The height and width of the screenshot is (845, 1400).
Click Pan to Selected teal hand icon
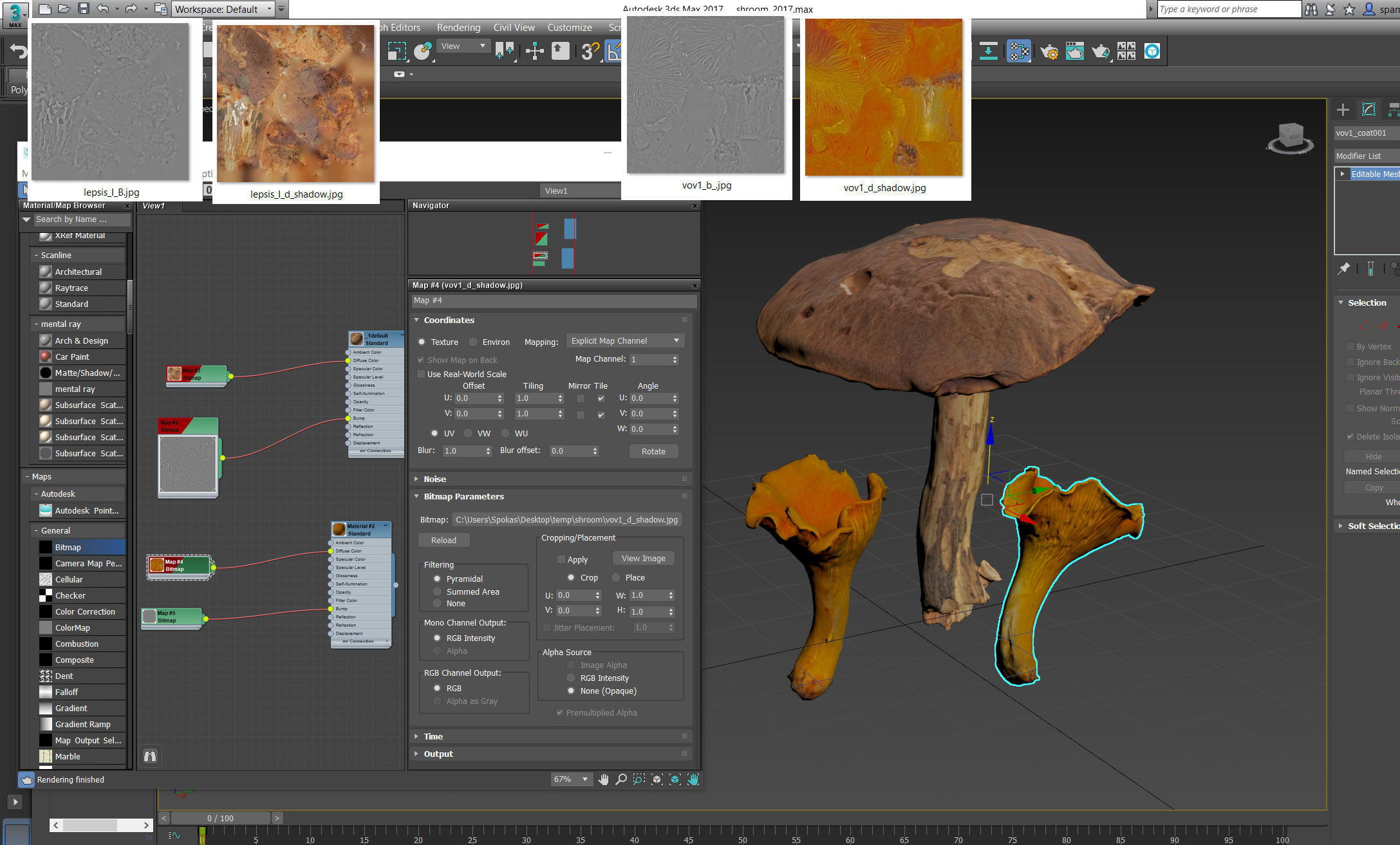click(693, 779)
